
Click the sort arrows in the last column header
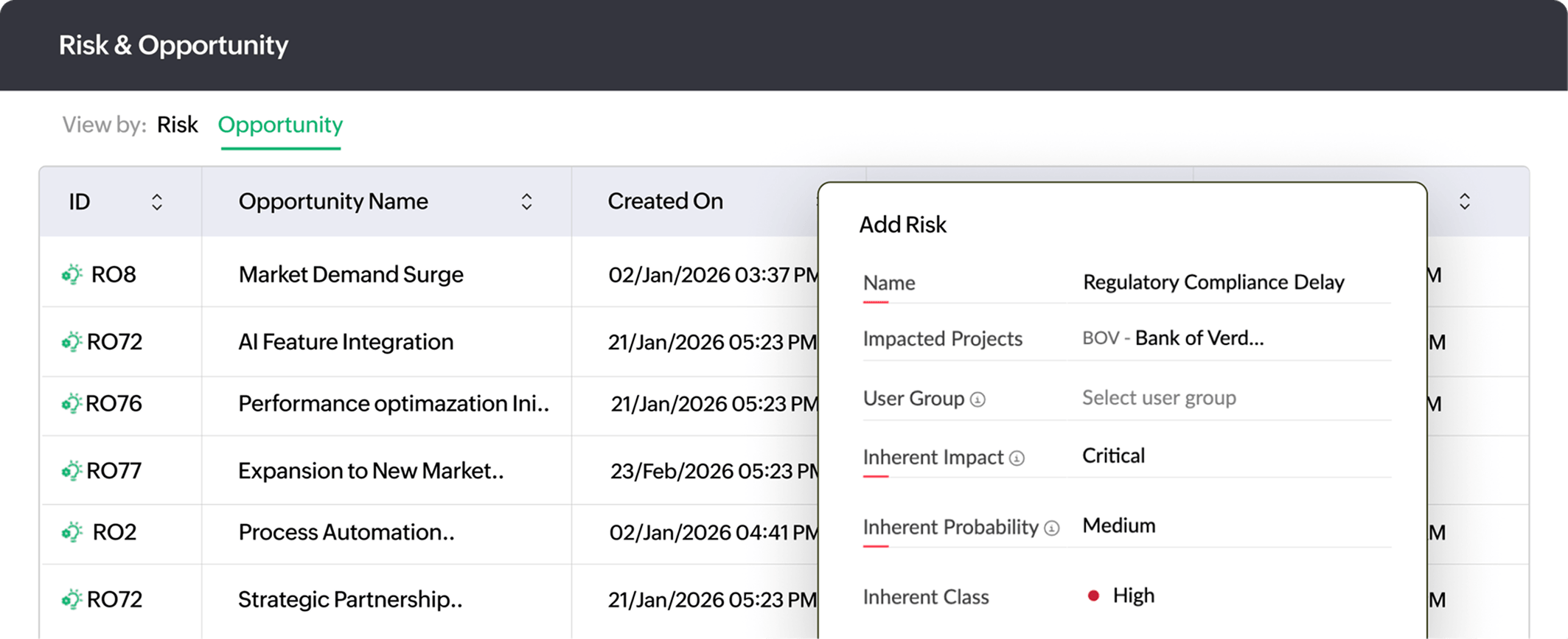pyautogui.click(x=1465, y=202)
